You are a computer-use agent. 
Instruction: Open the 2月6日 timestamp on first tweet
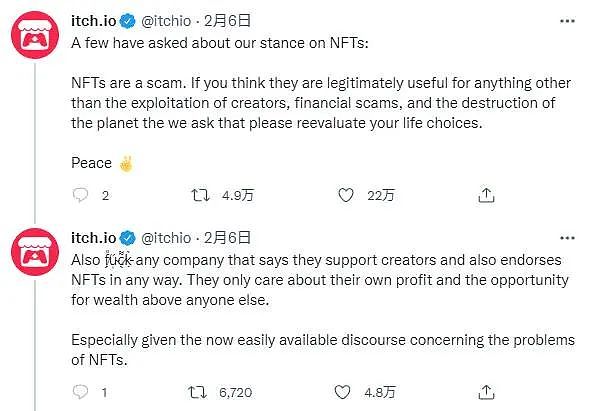coord(227,21)
